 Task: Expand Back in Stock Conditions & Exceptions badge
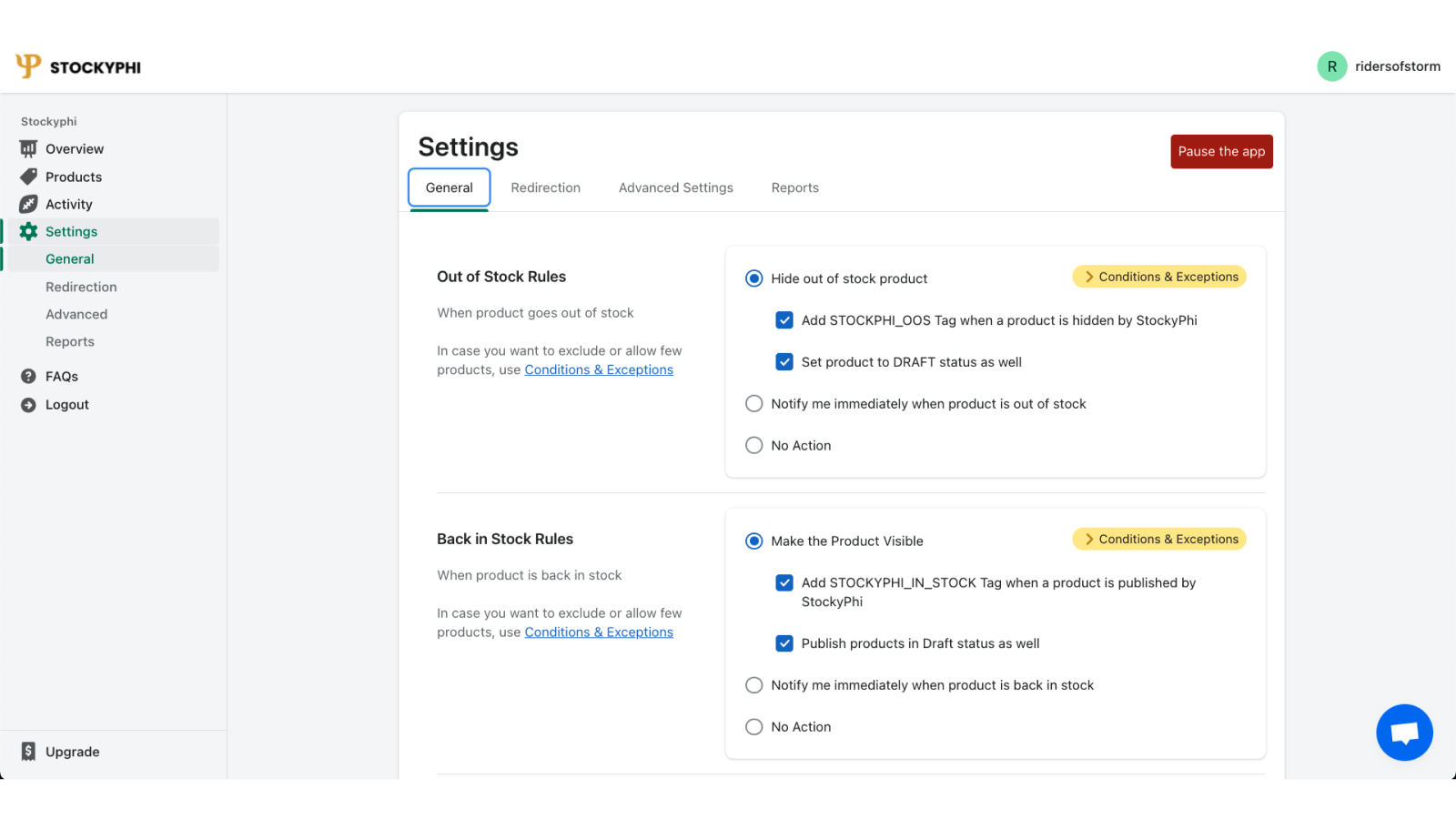point(1159,539)
